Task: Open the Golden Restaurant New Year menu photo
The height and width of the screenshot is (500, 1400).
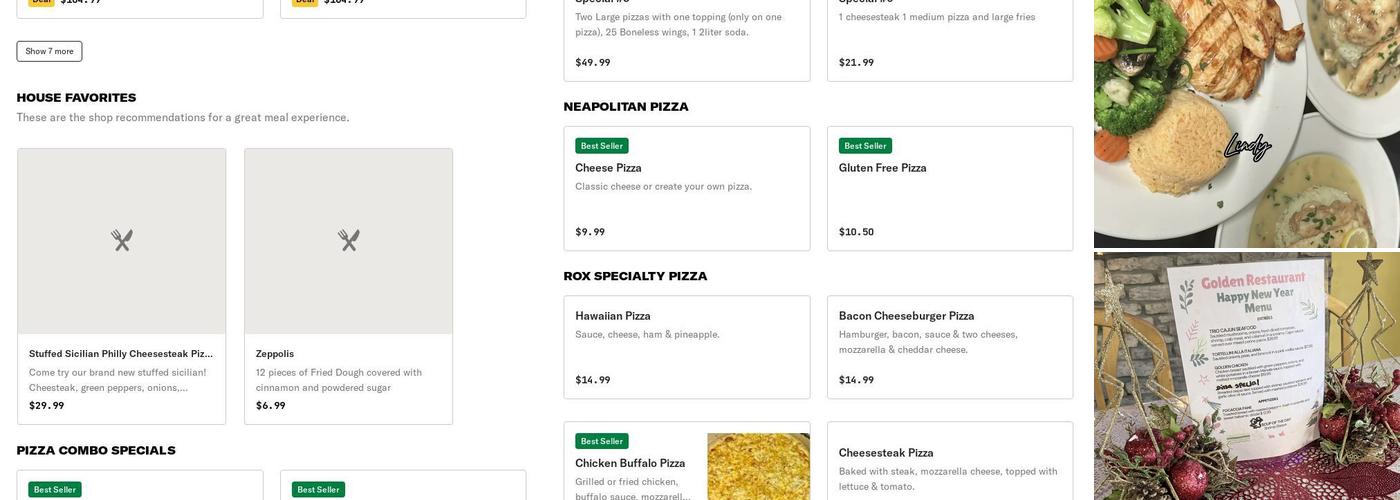Action: click(1246, 376)
